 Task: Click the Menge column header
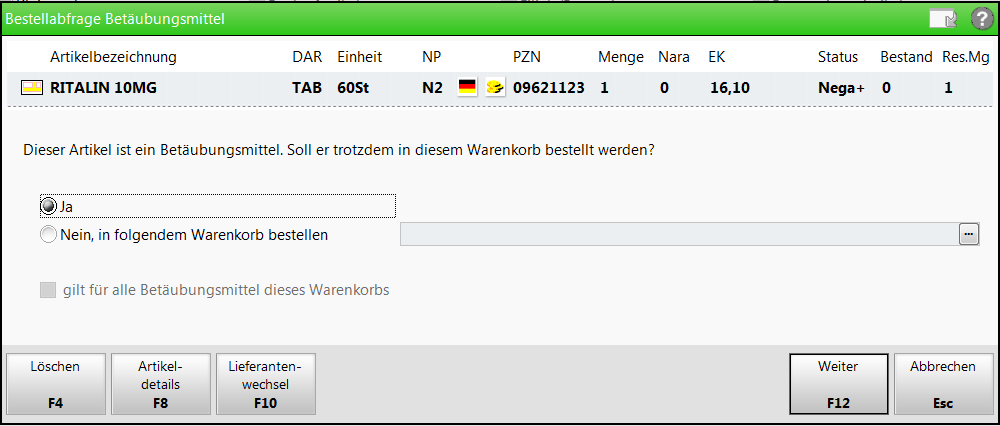pyautogui.click(x=621, y=57)
